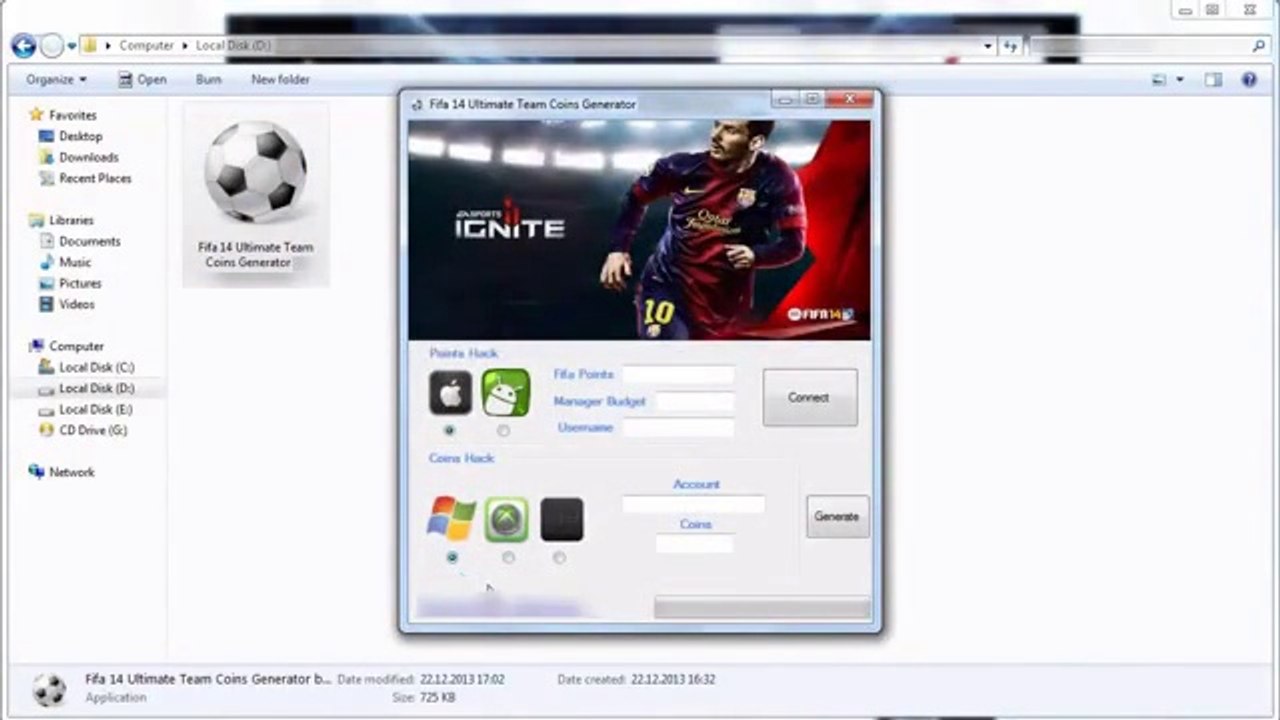Expand the Computer breadcrumb arrow

[x=185, y=45]
